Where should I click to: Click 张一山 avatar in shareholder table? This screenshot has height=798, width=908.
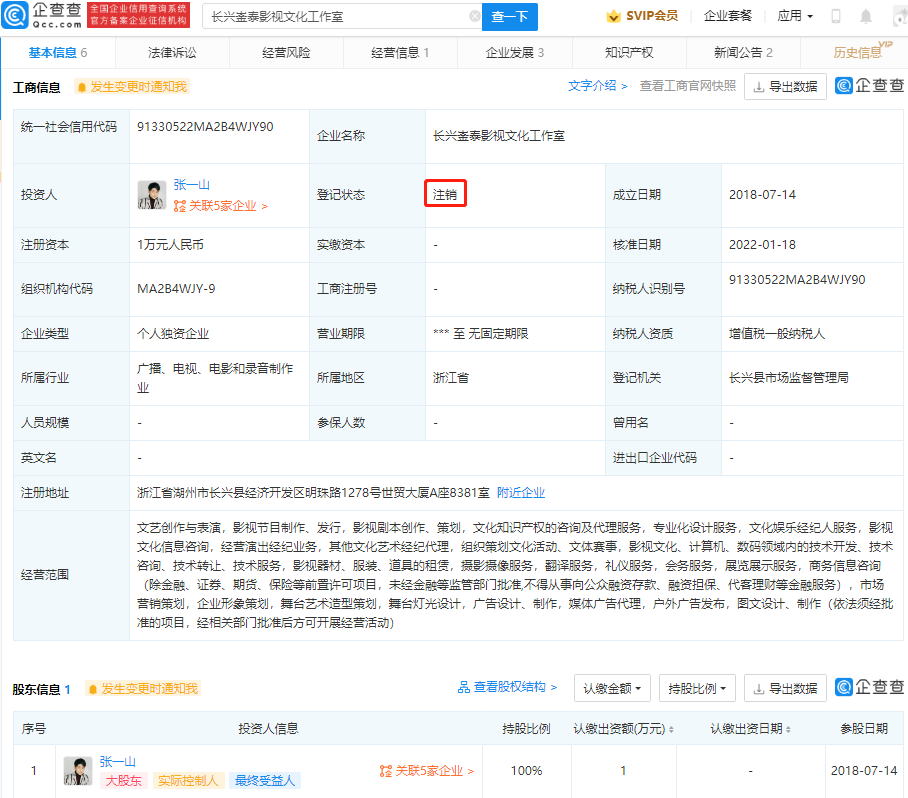click(78, 771)
